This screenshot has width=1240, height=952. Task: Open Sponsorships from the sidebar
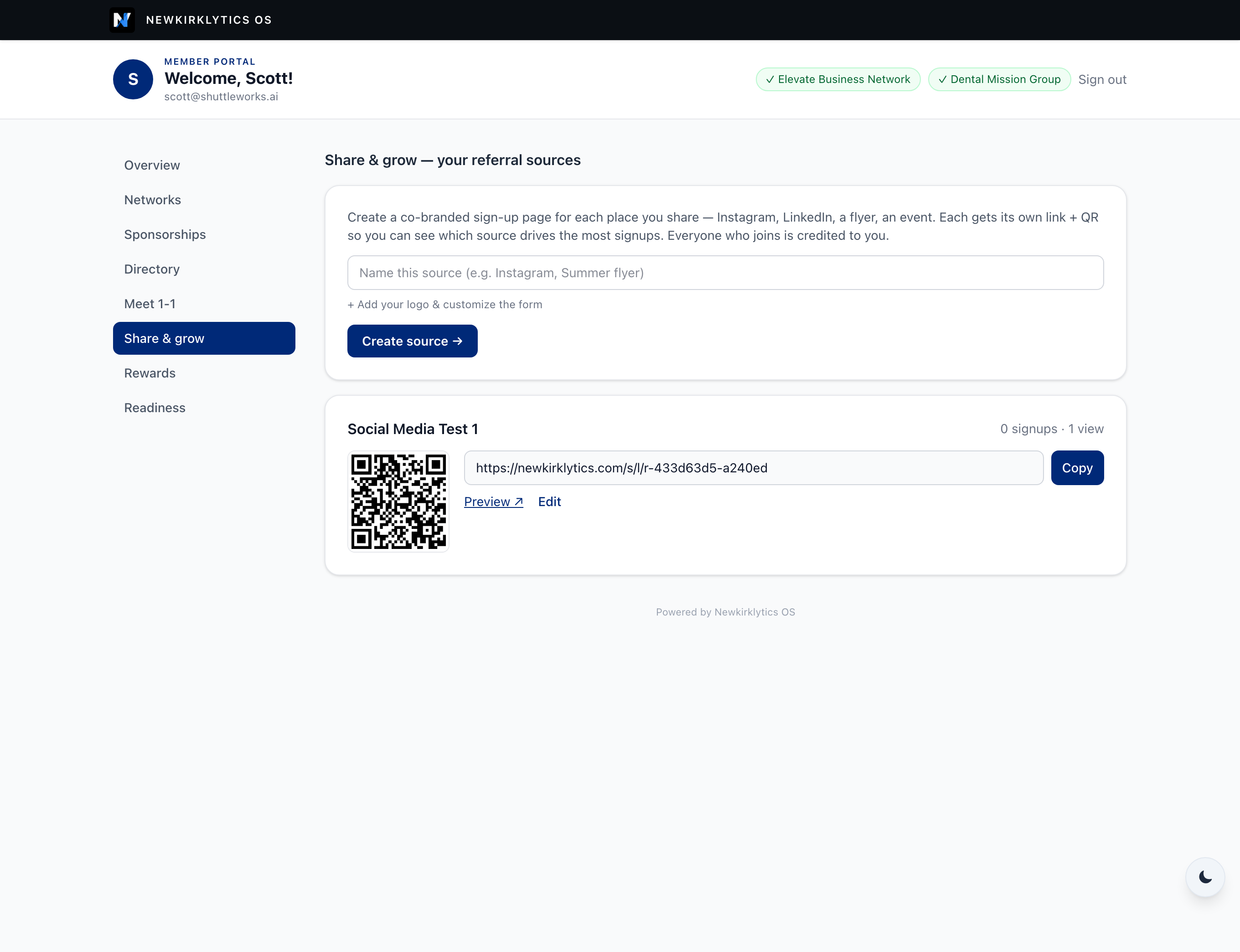(x=204, y=235)
